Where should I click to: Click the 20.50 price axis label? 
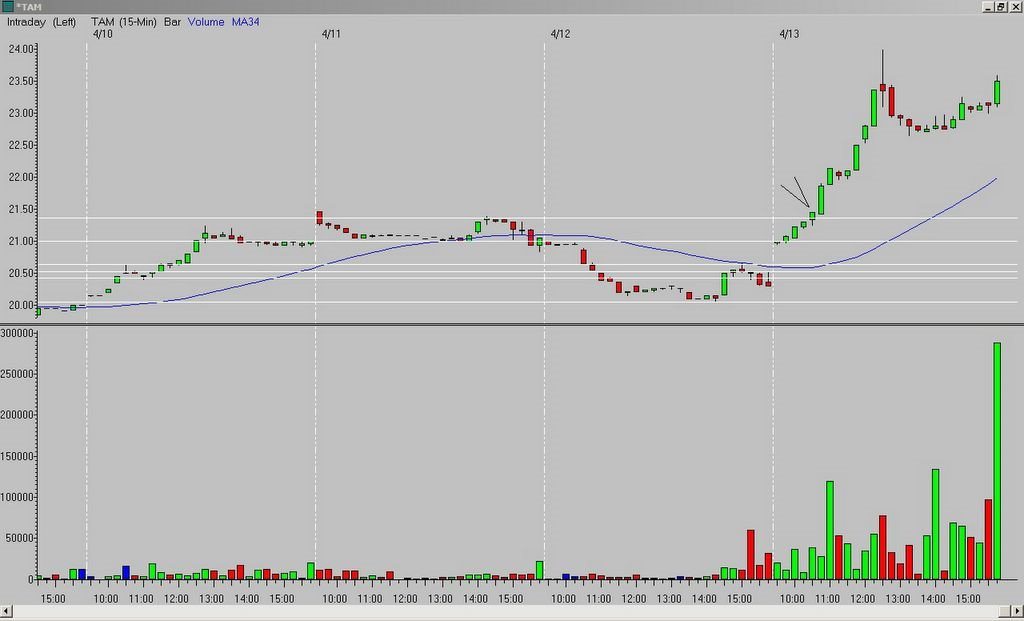[21, 273]
